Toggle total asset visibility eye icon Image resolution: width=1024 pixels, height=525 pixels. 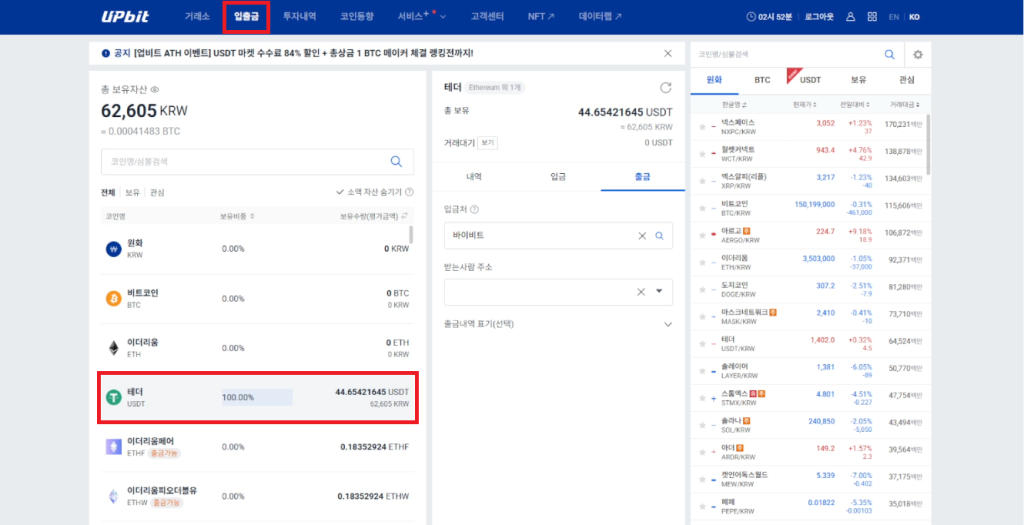click(x=155, y=89)
